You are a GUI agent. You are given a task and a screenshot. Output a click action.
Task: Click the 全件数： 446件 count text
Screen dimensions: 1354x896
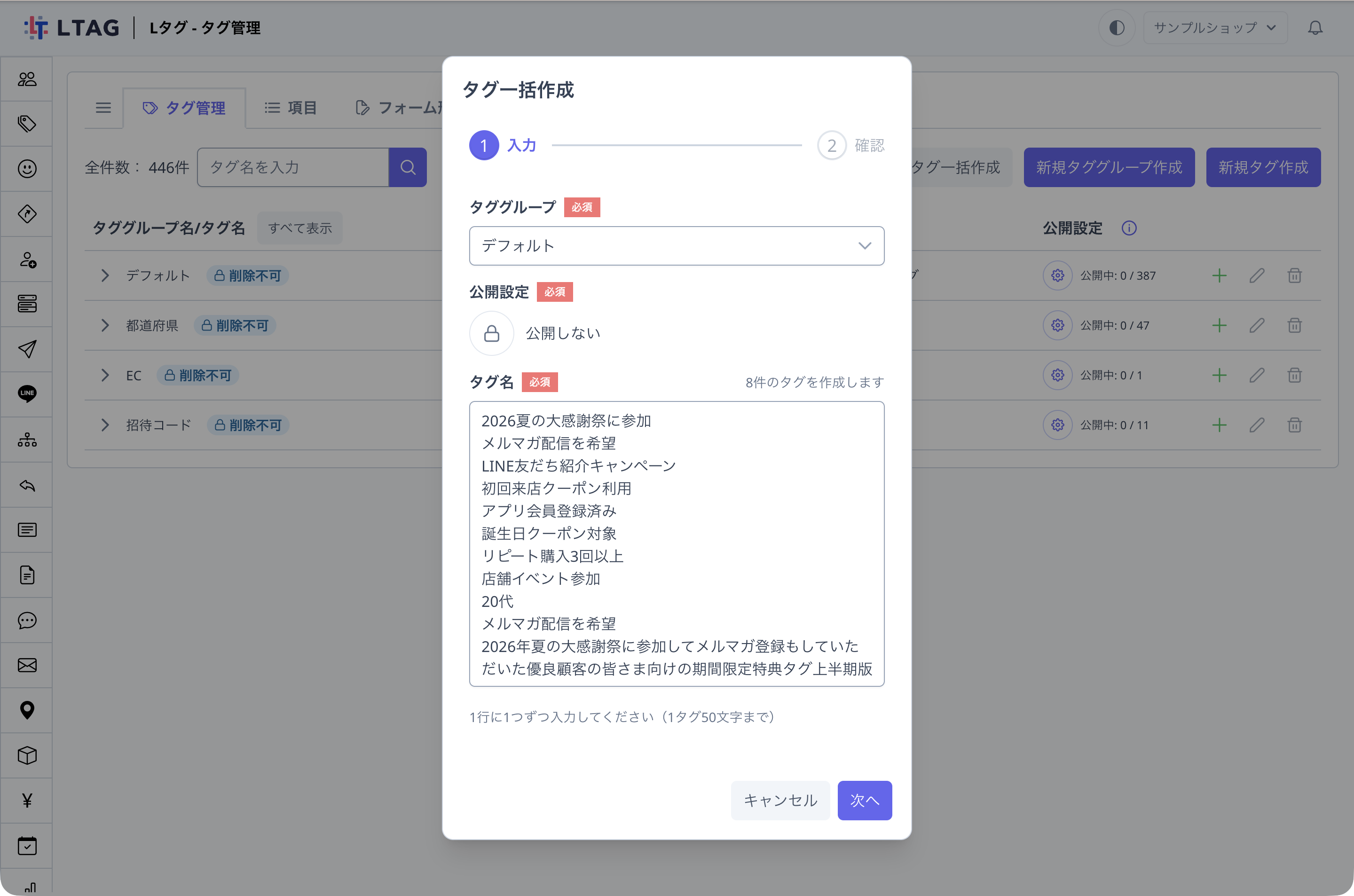click(137, 167)
